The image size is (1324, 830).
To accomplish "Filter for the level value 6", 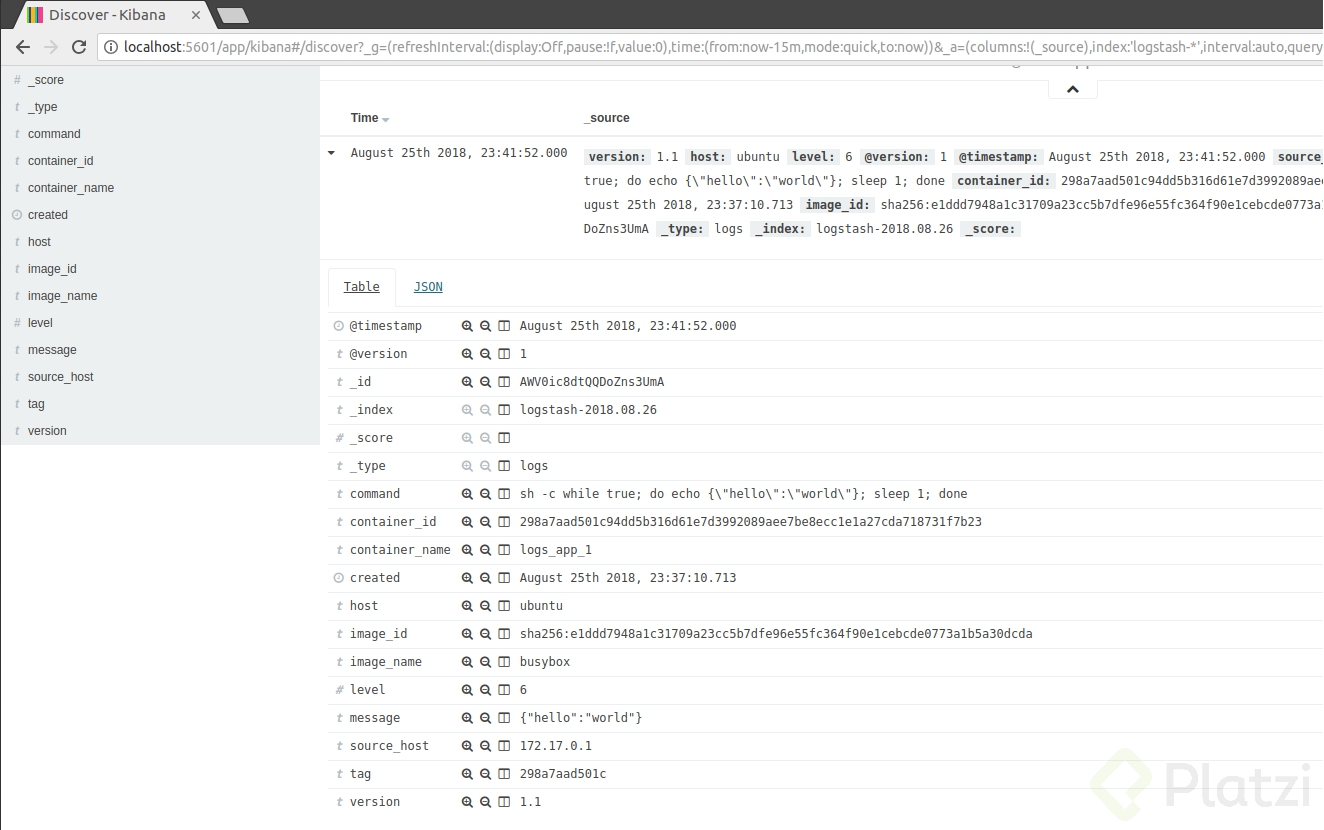I will pos(467,690).
